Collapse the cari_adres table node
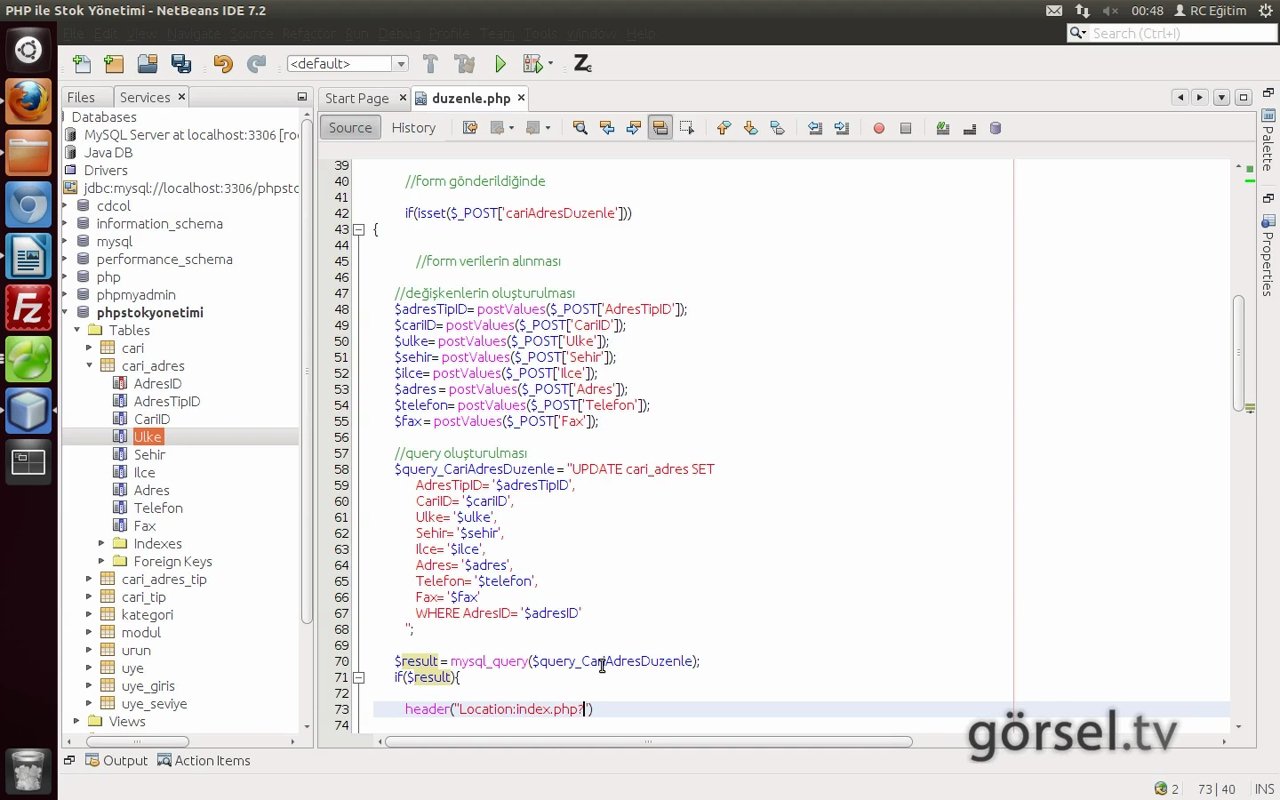 click(90, 366)
